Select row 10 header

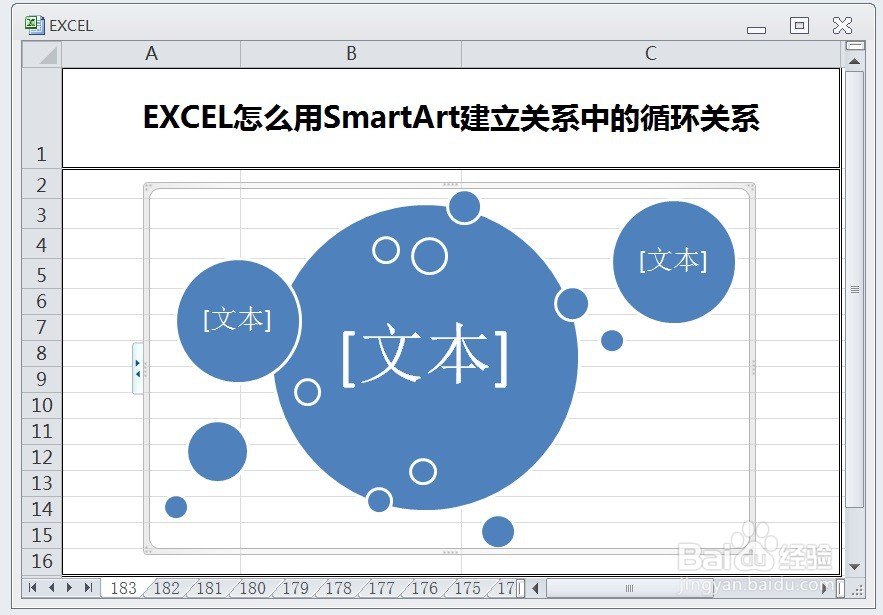pos(41,405)
